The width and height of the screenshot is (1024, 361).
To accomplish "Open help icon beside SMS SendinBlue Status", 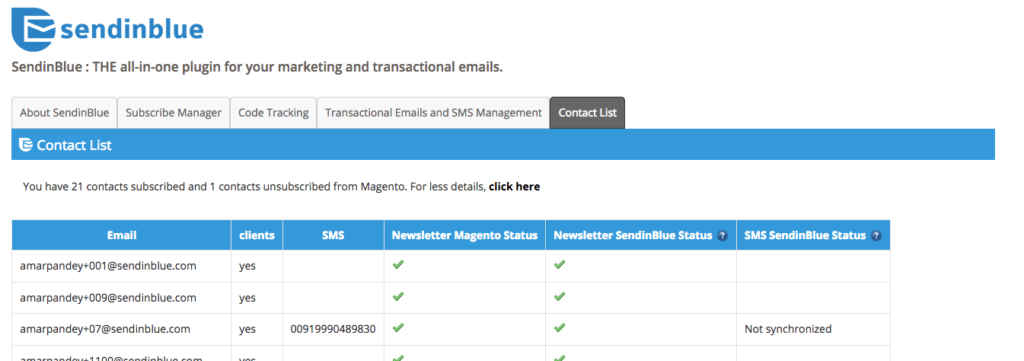I will point(876,236).
